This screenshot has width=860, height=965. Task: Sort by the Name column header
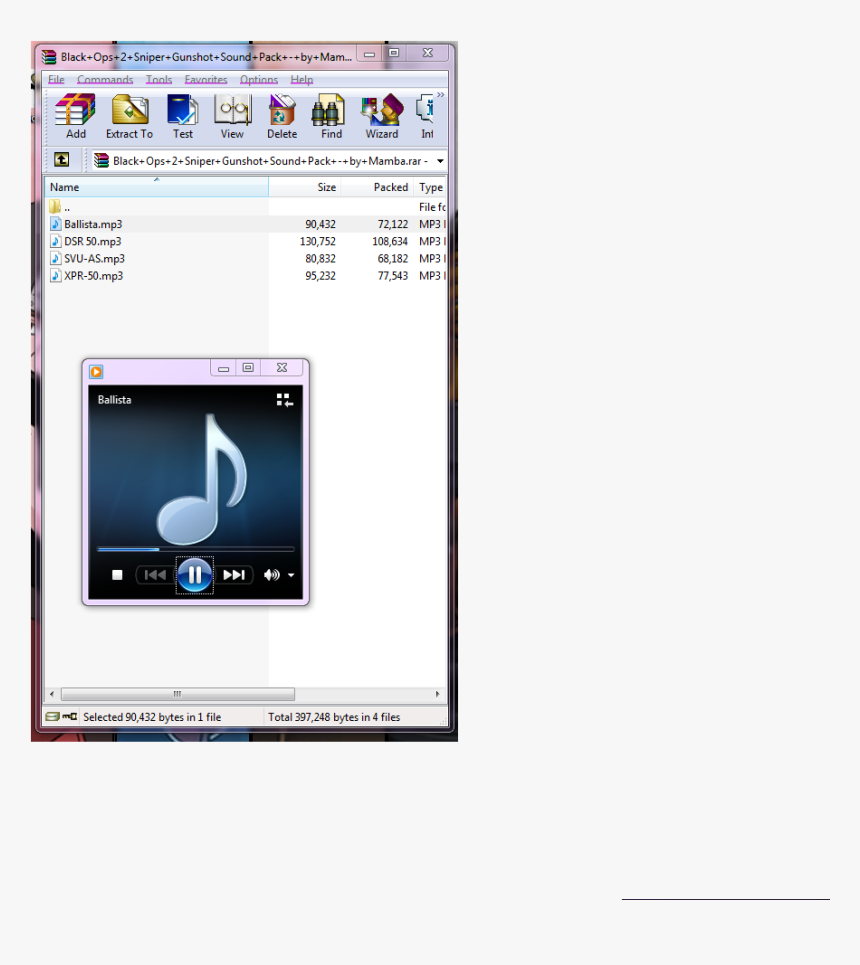pos(156,187)
